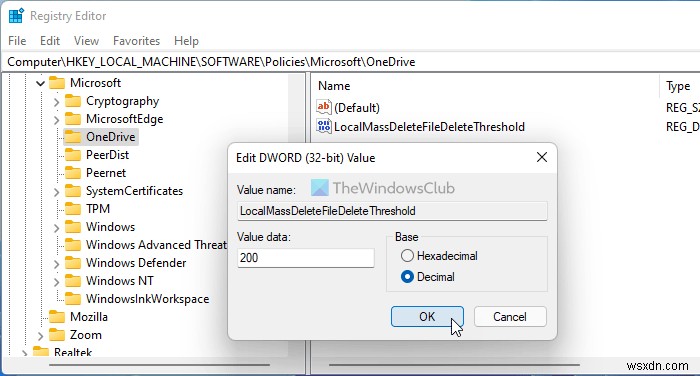Screen dimensions: 700x376
Task: Select the Realtek folder icon
Action: [41, 351]
